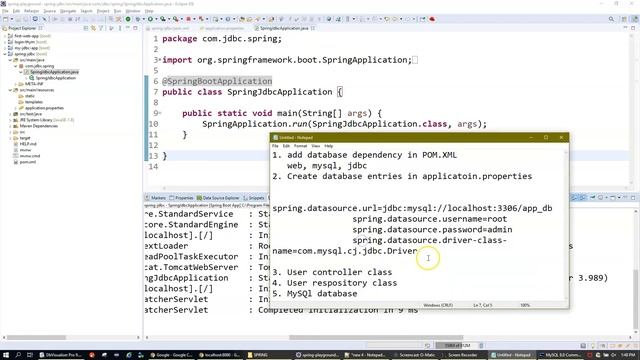Screen dimensions: 640x360
Task: Switch to the SpringJdbcApplication.java editor tab
Action: [x=284, y=28]
